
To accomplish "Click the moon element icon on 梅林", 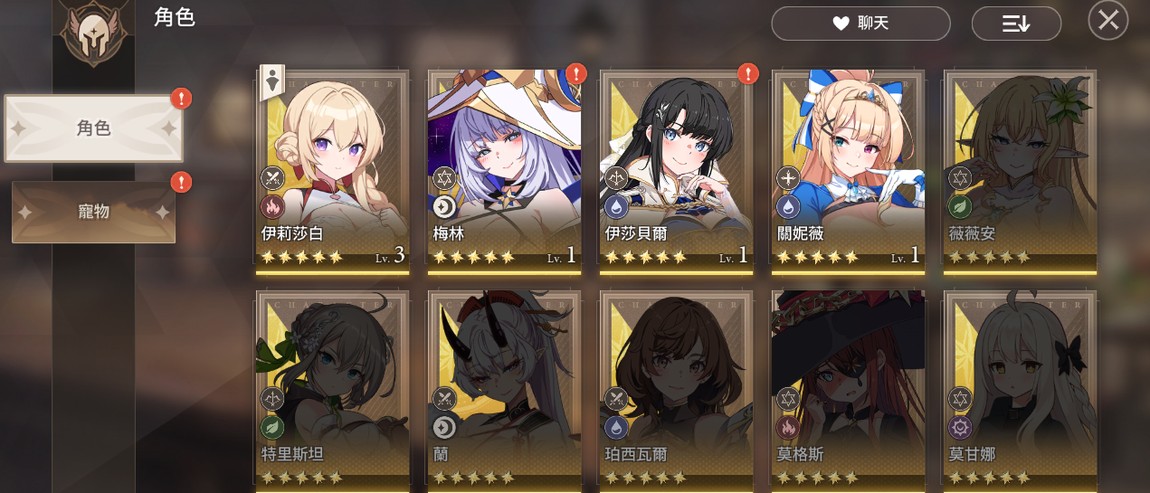I will (444, 207).
